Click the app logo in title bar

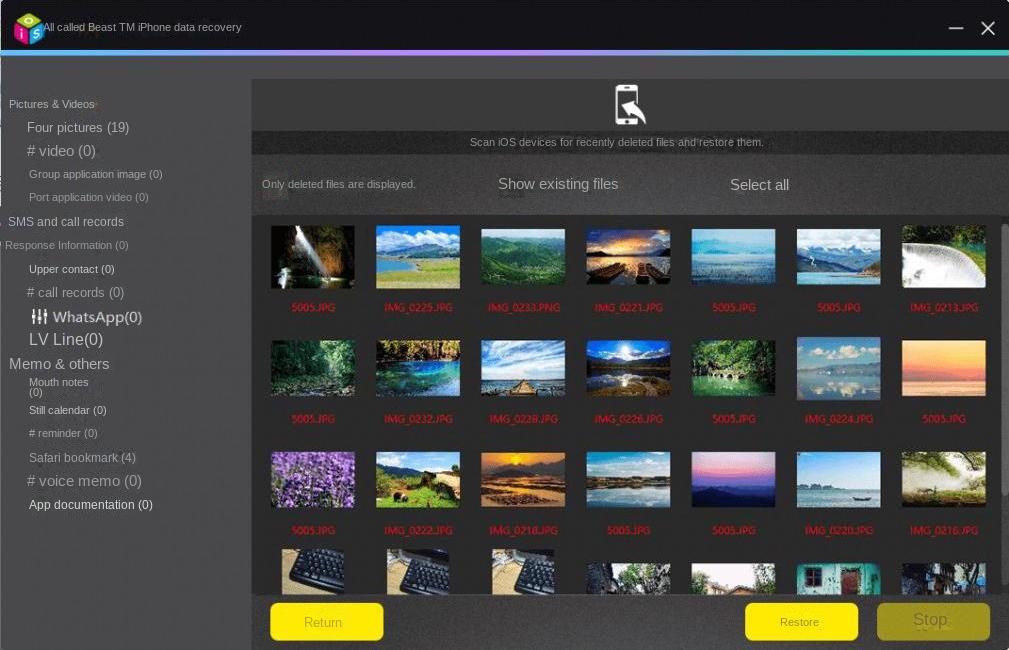tap(28, 28)
